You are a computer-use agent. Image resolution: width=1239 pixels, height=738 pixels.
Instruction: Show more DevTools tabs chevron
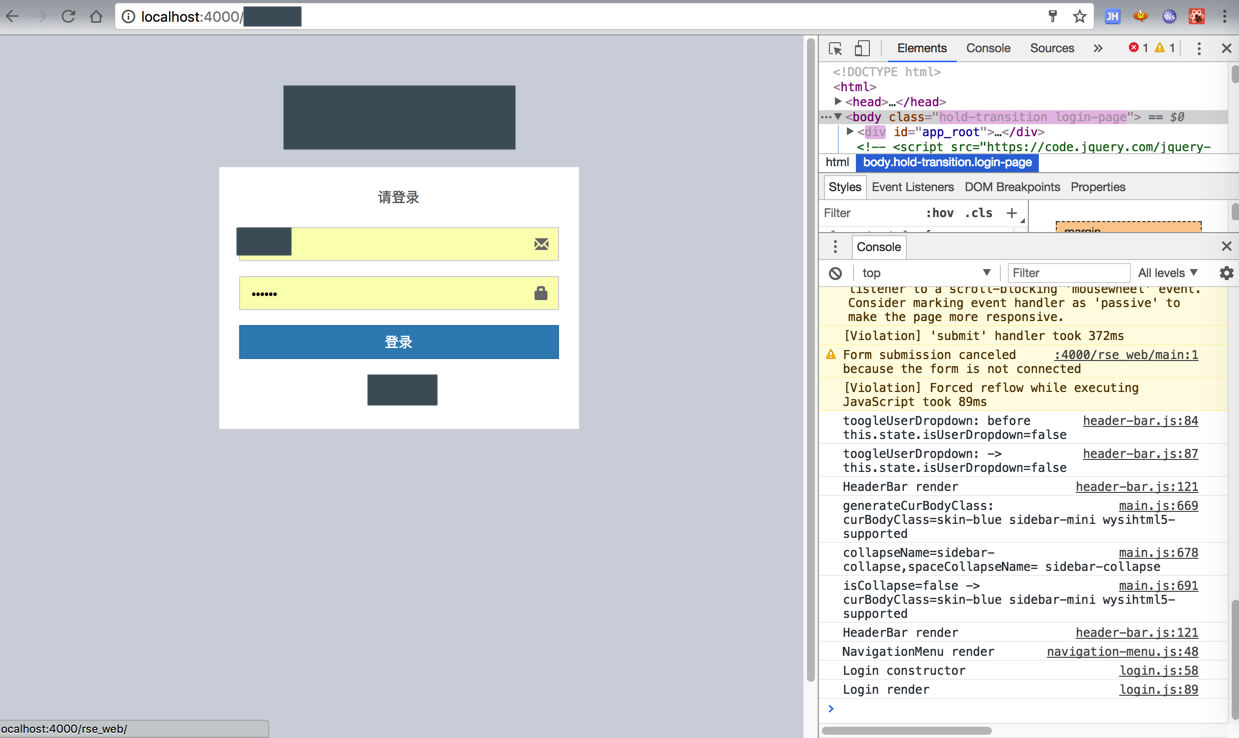[x=1098, y=48]
